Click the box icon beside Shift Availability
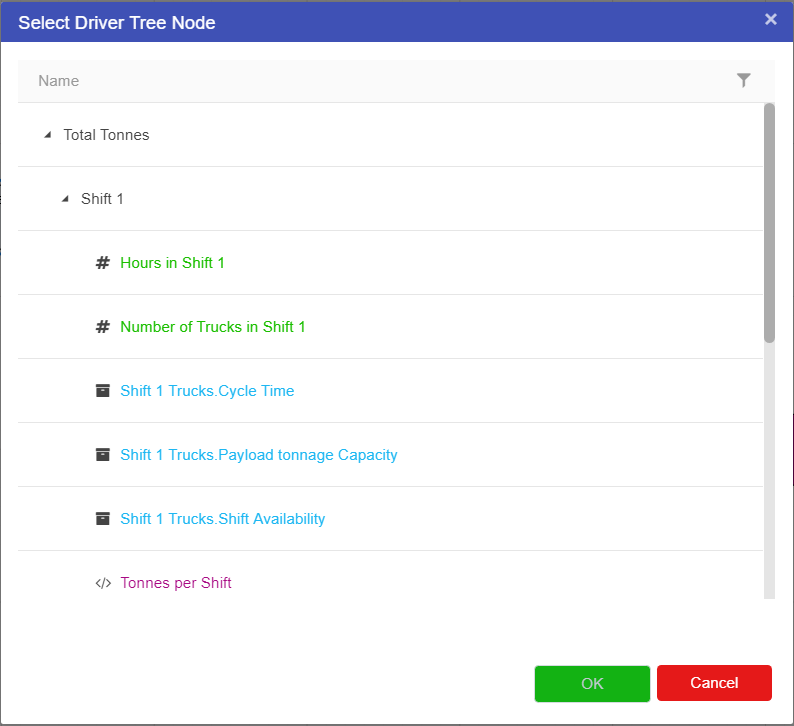Image resolution: width=794 pixels, height=726 pixels. point(102,519)
